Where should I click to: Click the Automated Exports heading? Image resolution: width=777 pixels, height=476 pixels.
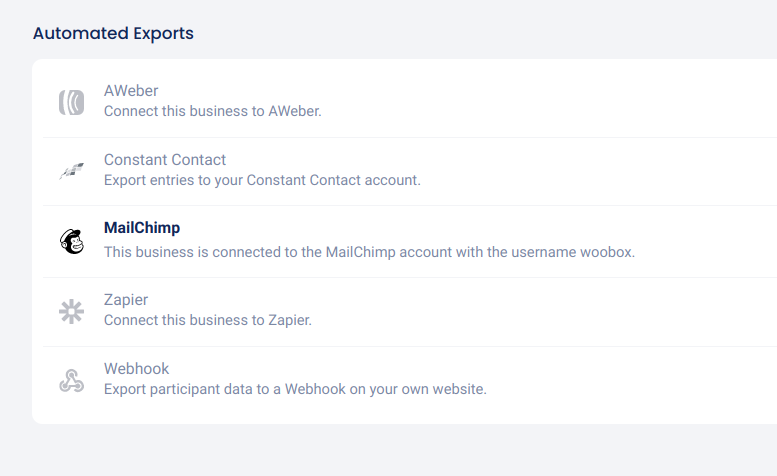coord(113,34)
